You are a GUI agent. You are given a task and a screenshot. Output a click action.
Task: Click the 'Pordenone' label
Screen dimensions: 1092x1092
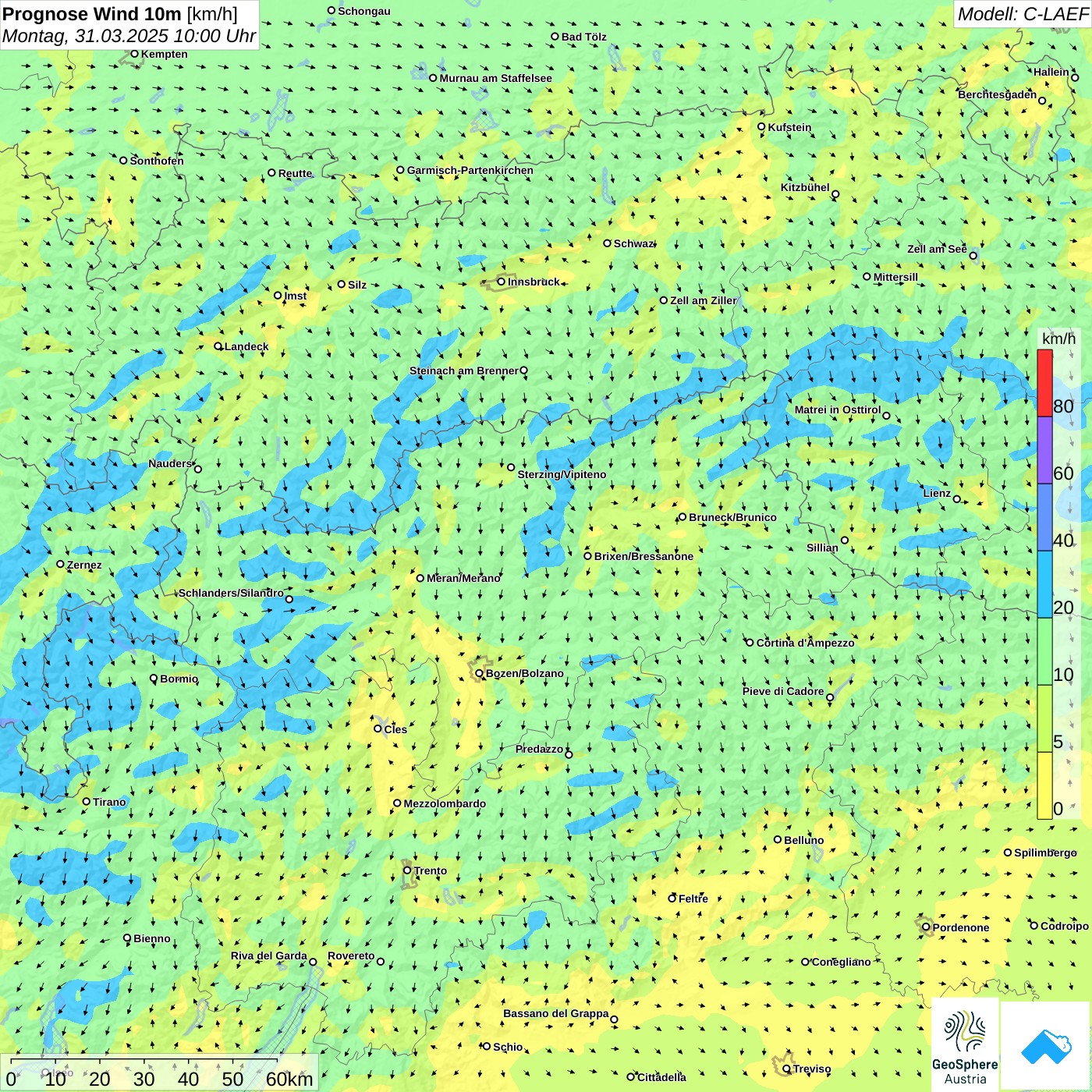coord(961,927)
